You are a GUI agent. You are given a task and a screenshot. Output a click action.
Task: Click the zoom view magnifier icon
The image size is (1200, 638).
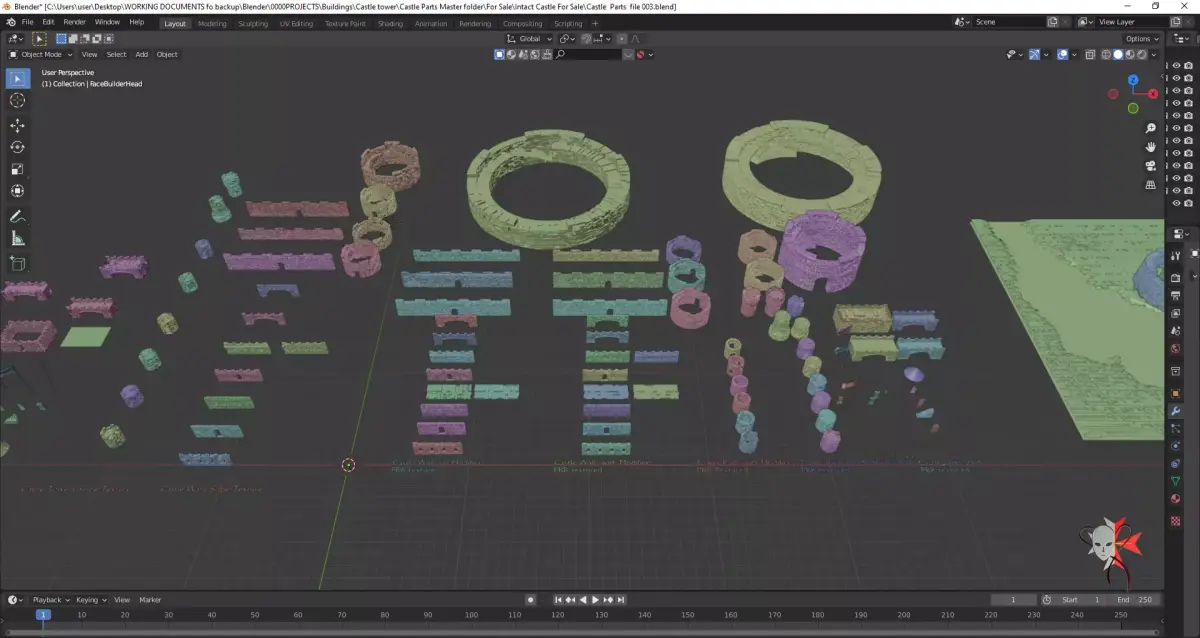click(1151, 128)
